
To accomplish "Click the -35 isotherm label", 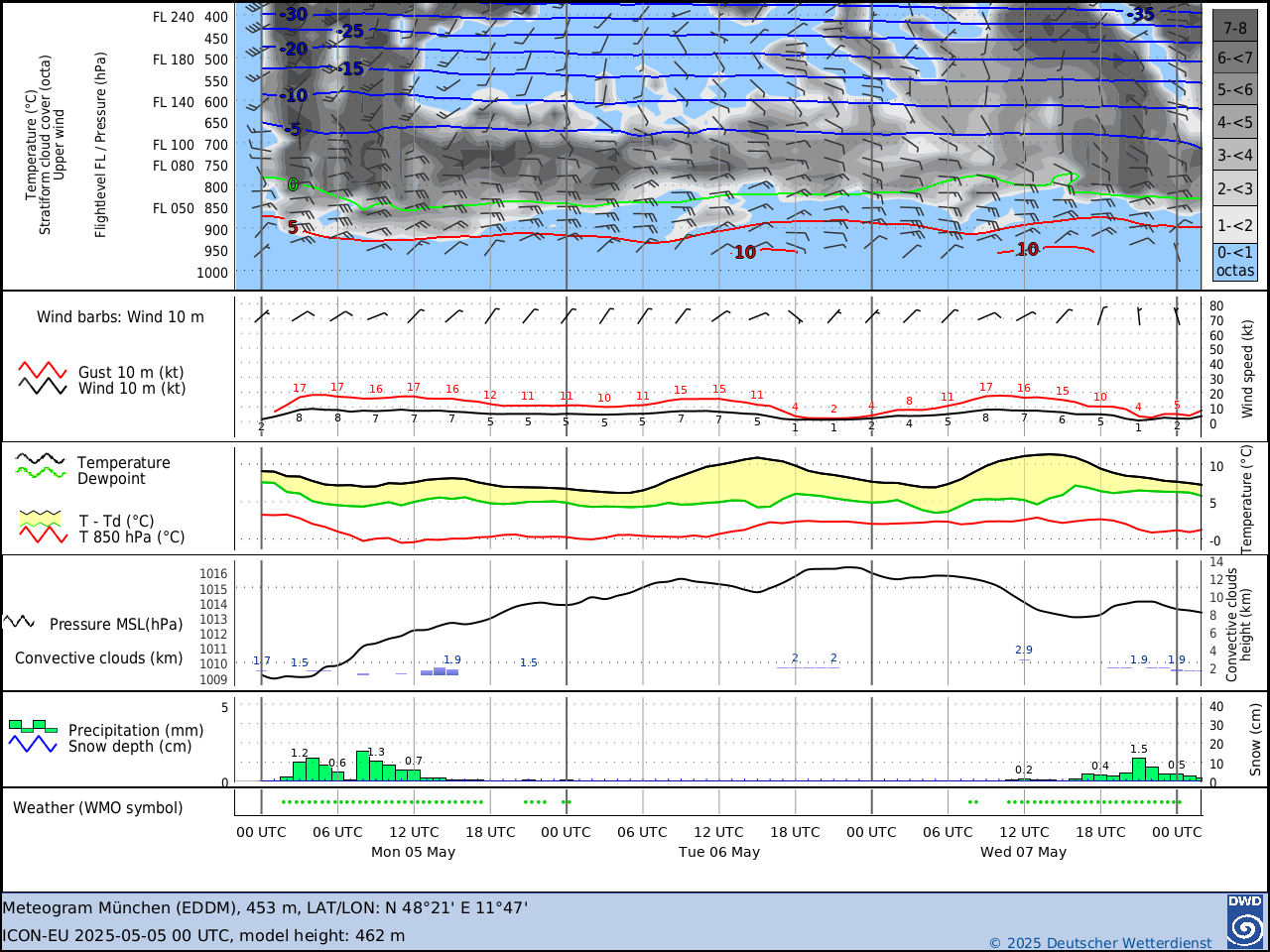I will coord(1140,14).
